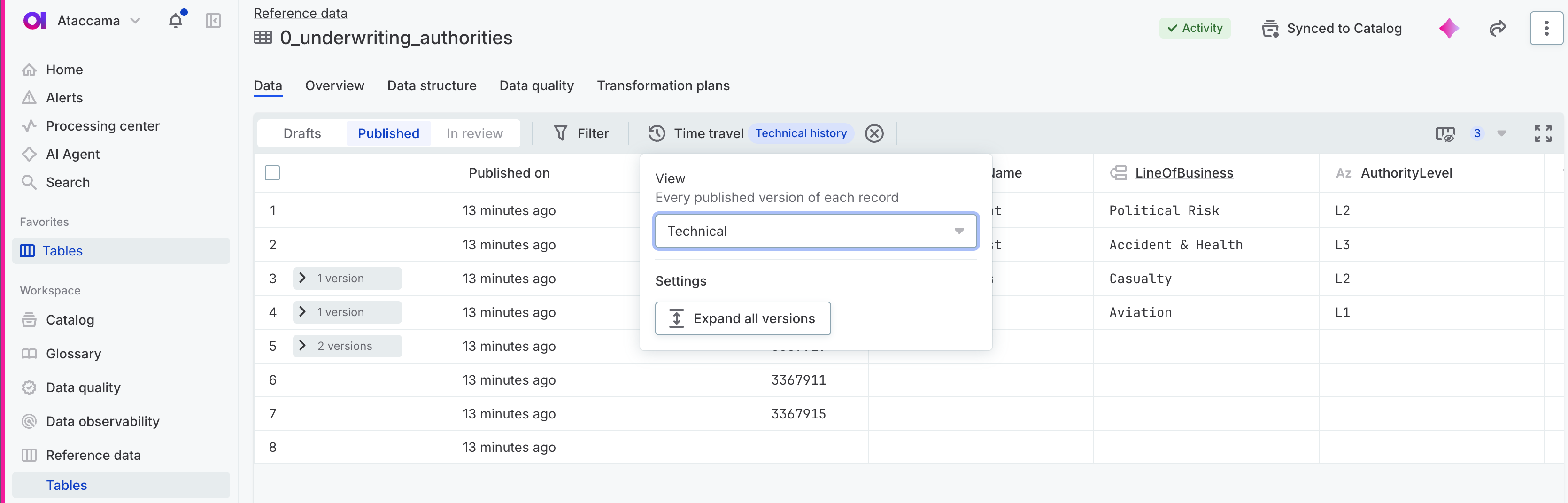Open Tables under Reference data
This screenshot has width=1568, height=503.
pos(121,485)
